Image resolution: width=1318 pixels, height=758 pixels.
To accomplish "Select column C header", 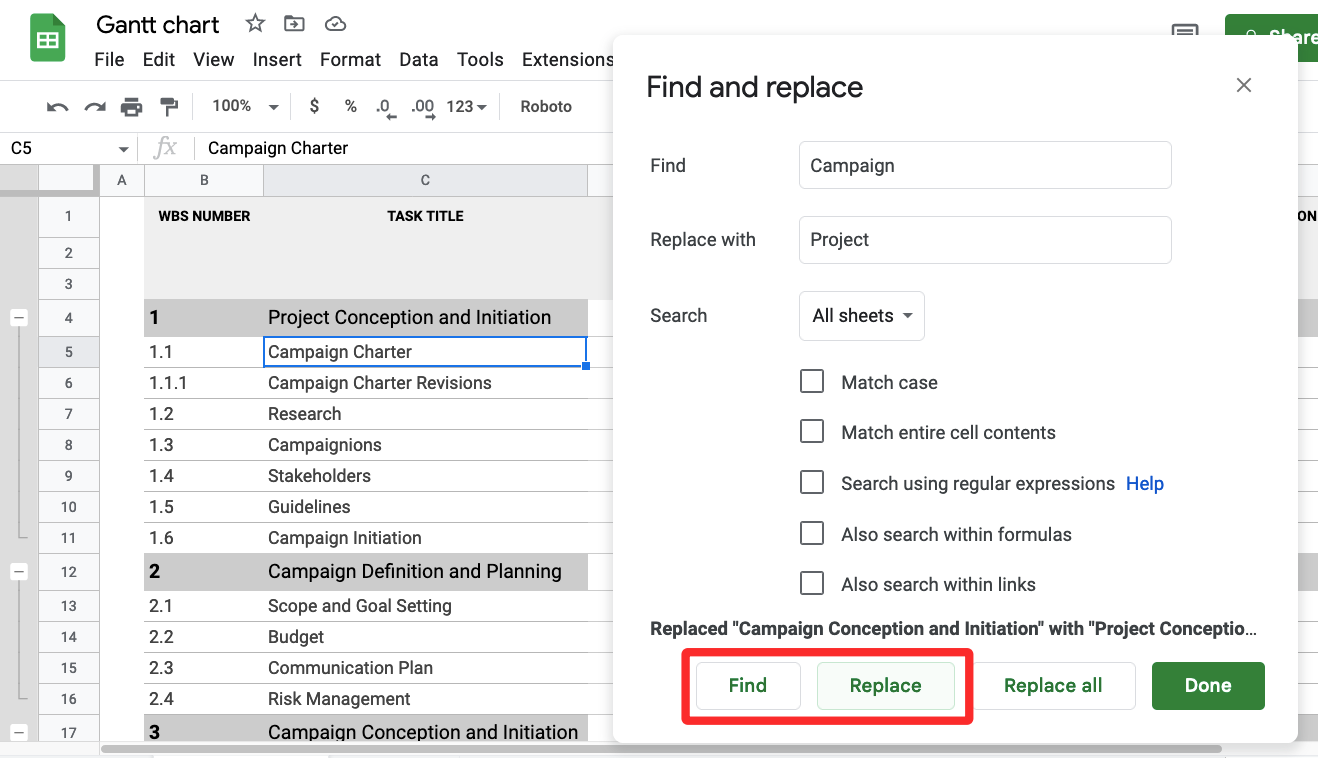I will [425, 180].
